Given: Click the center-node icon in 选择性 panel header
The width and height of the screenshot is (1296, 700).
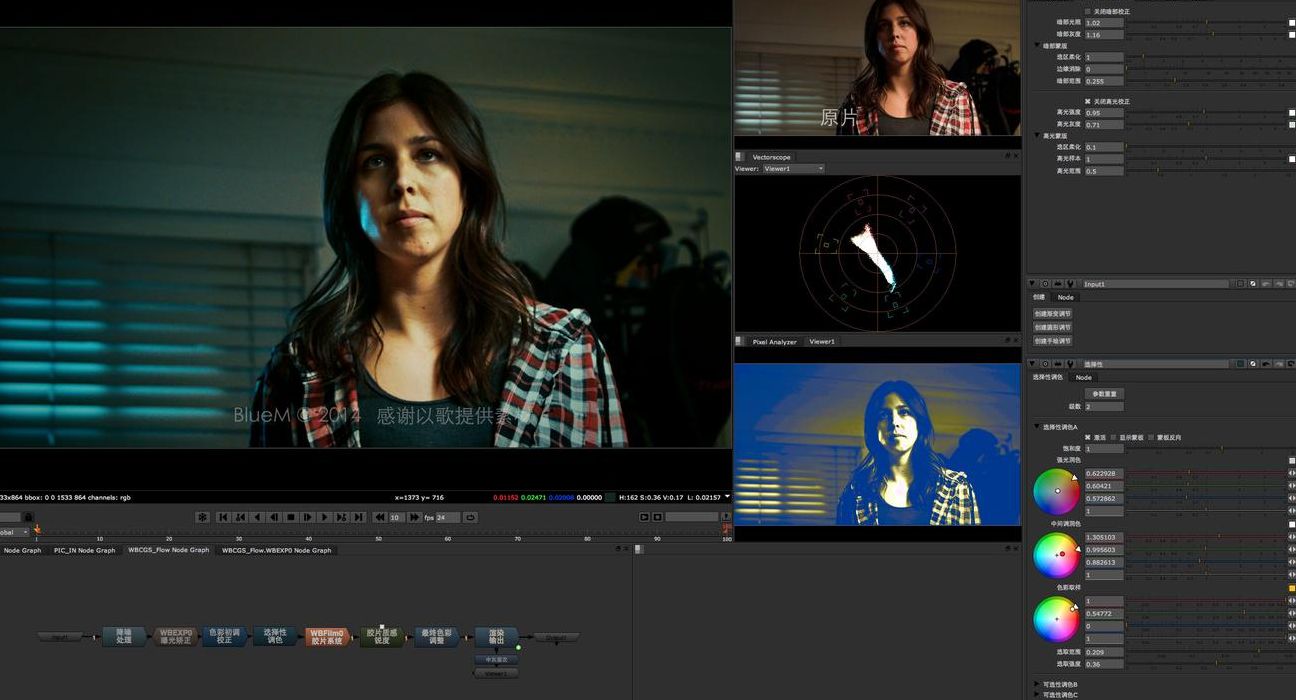Looking at the screenshot, I should [x=1046, y=364].
